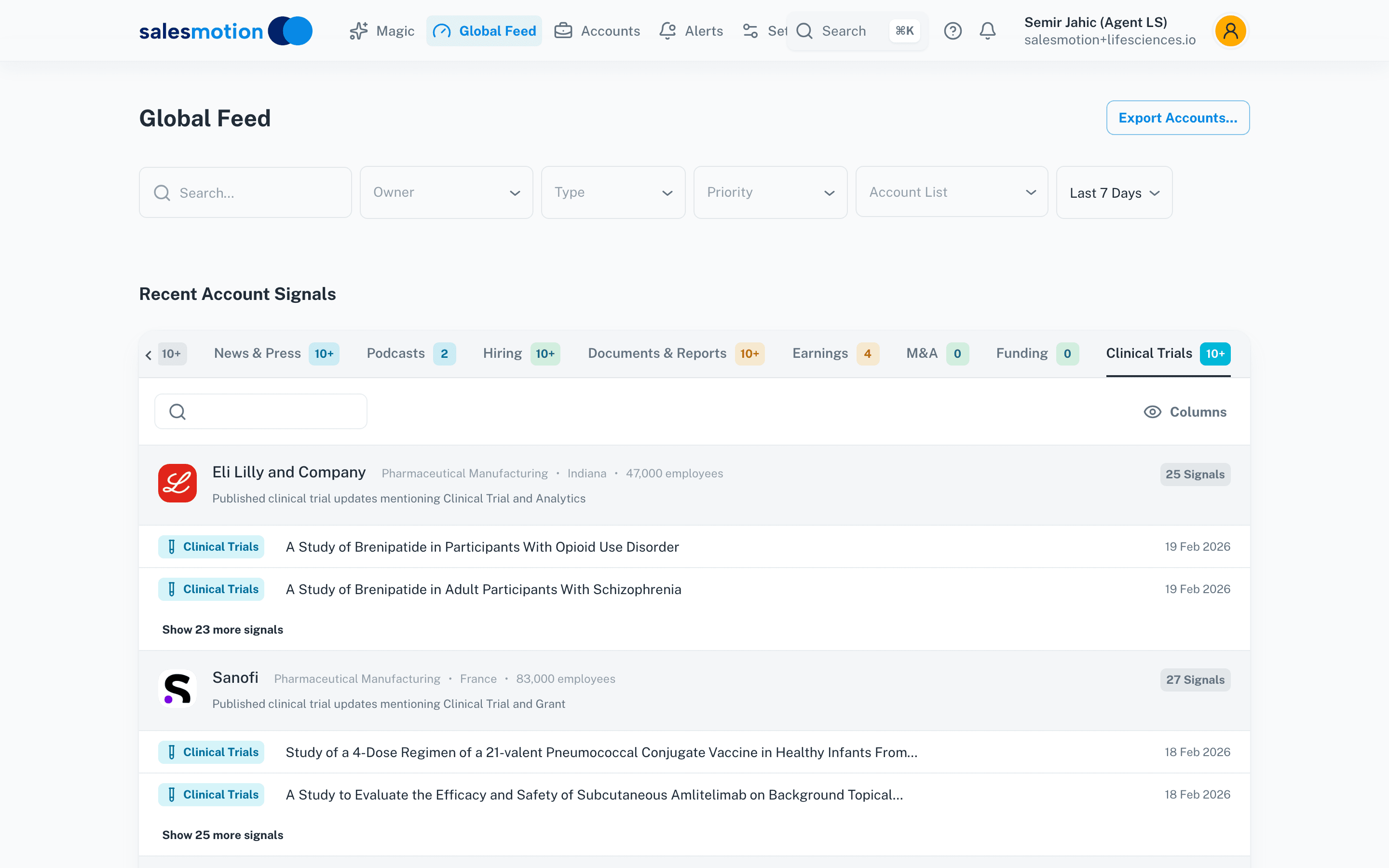Open the help question-mark icon
The width and height of the screenshot is (1389, 868).
[953, 30]
